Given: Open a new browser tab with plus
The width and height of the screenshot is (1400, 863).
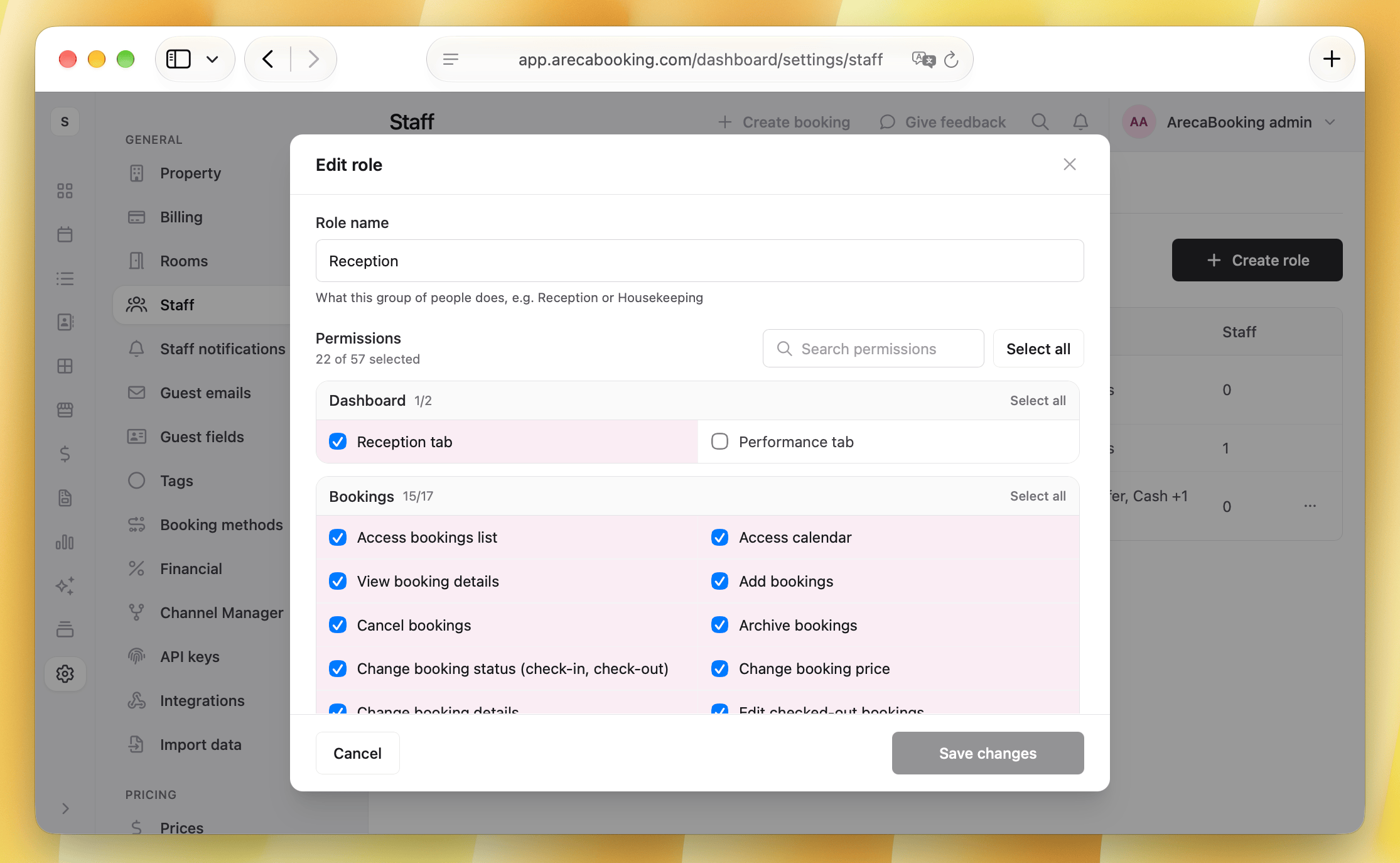Looking at the screenshot, I should pos(1332,59).
